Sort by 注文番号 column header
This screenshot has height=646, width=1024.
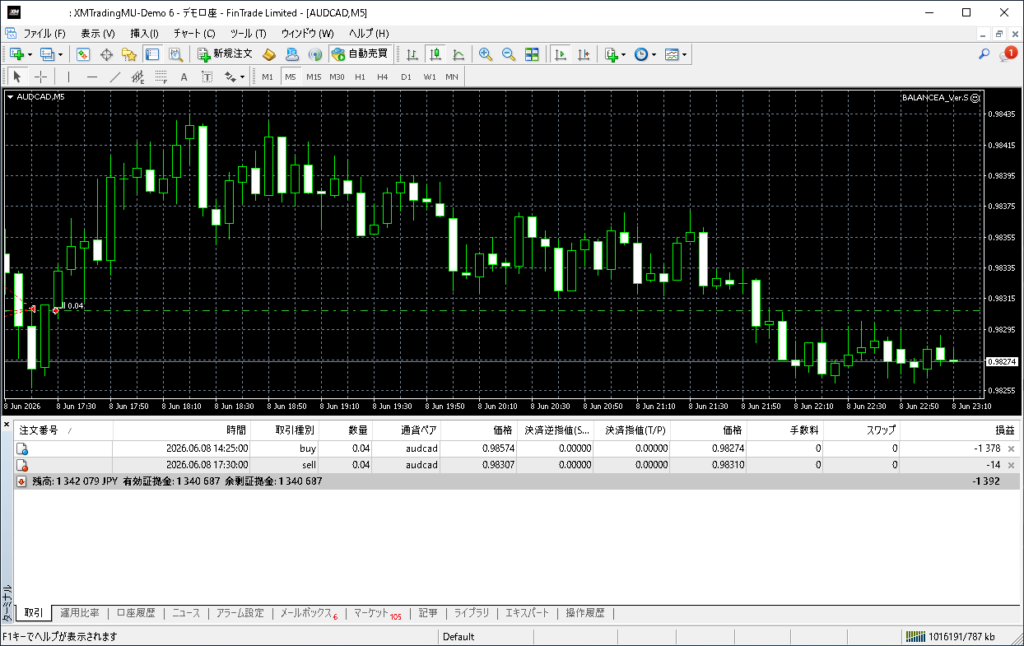click(63, 430)
